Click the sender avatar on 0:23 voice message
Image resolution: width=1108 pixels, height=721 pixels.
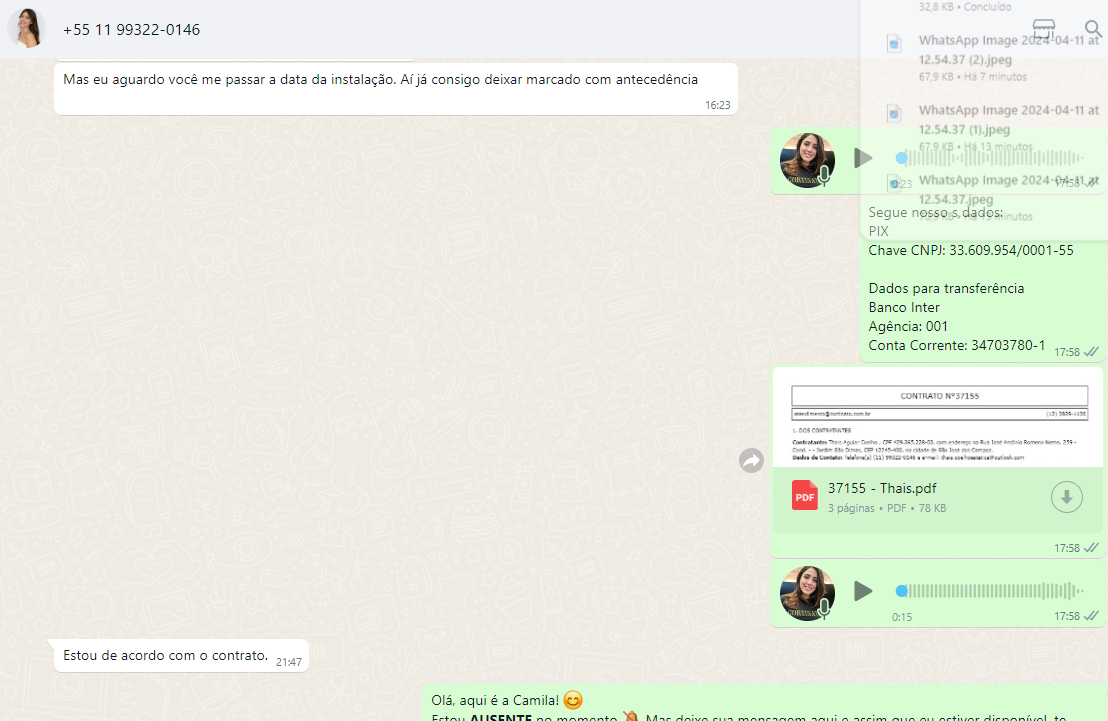807,160
